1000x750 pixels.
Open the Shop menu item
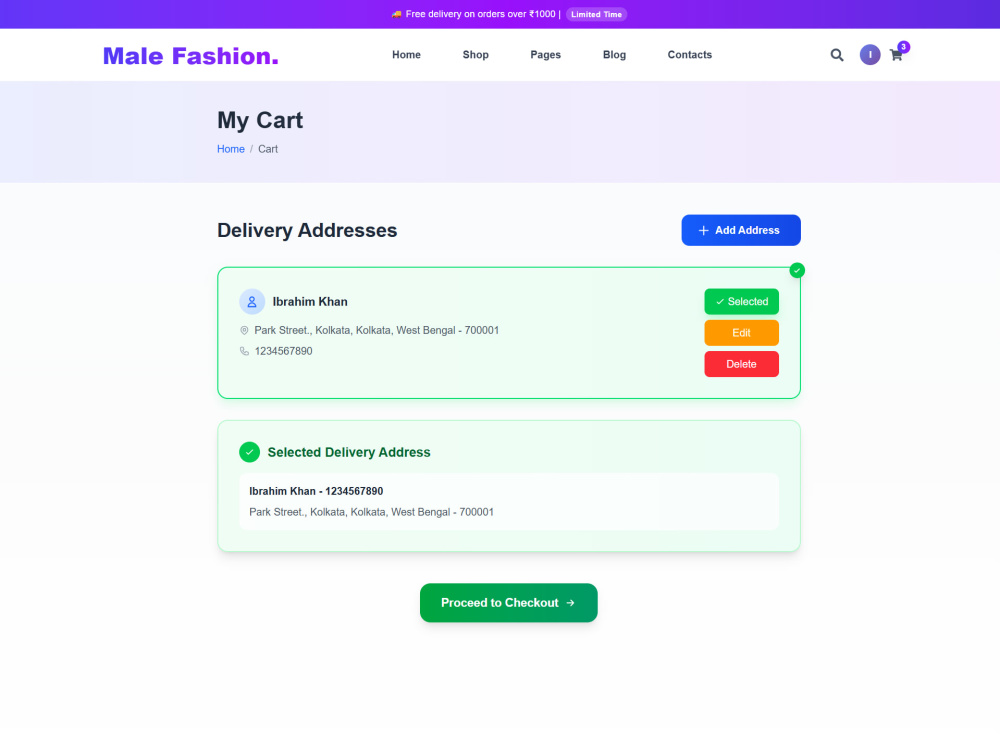point(476,55)
